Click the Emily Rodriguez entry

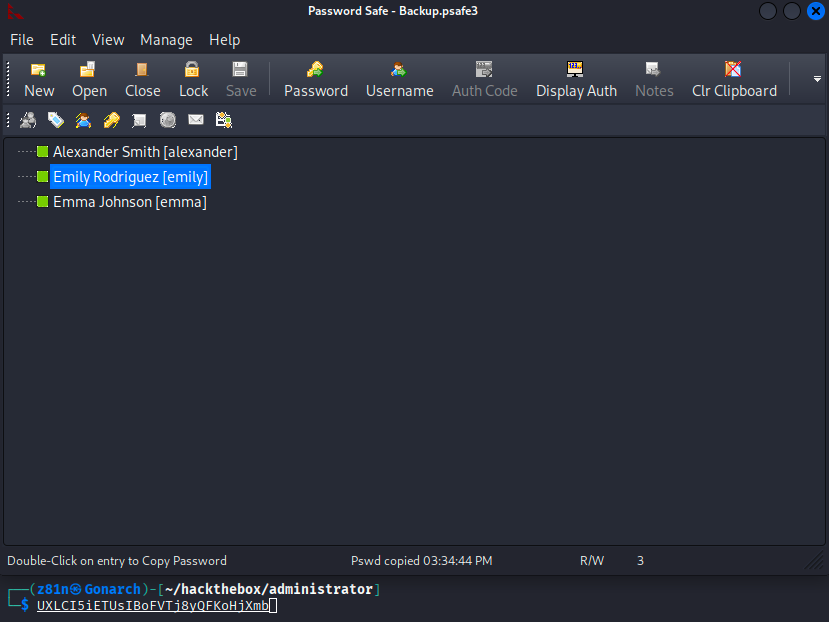click(x=130, y=177)
